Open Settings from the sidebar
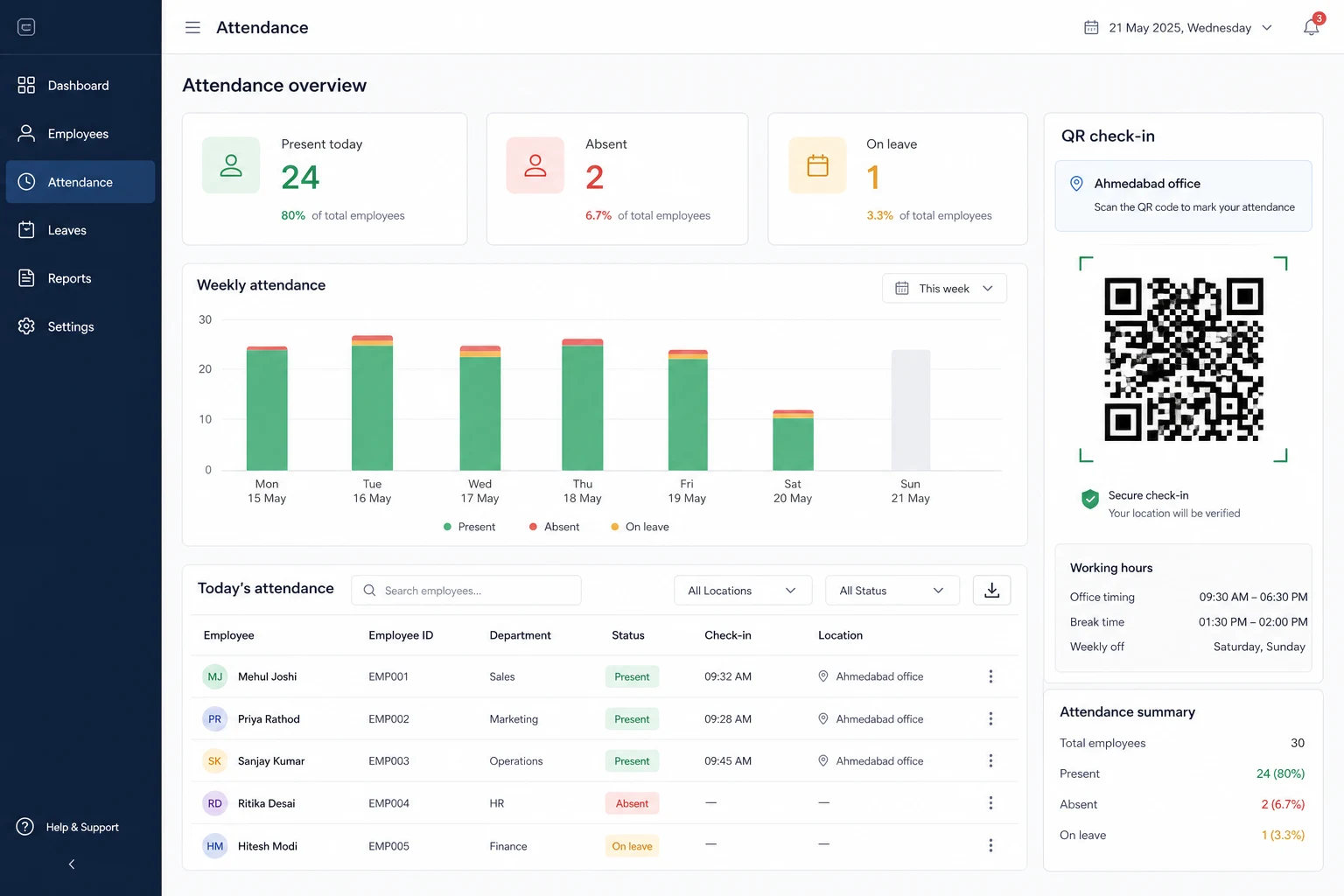1344x896 pixels. pos(80,326)
